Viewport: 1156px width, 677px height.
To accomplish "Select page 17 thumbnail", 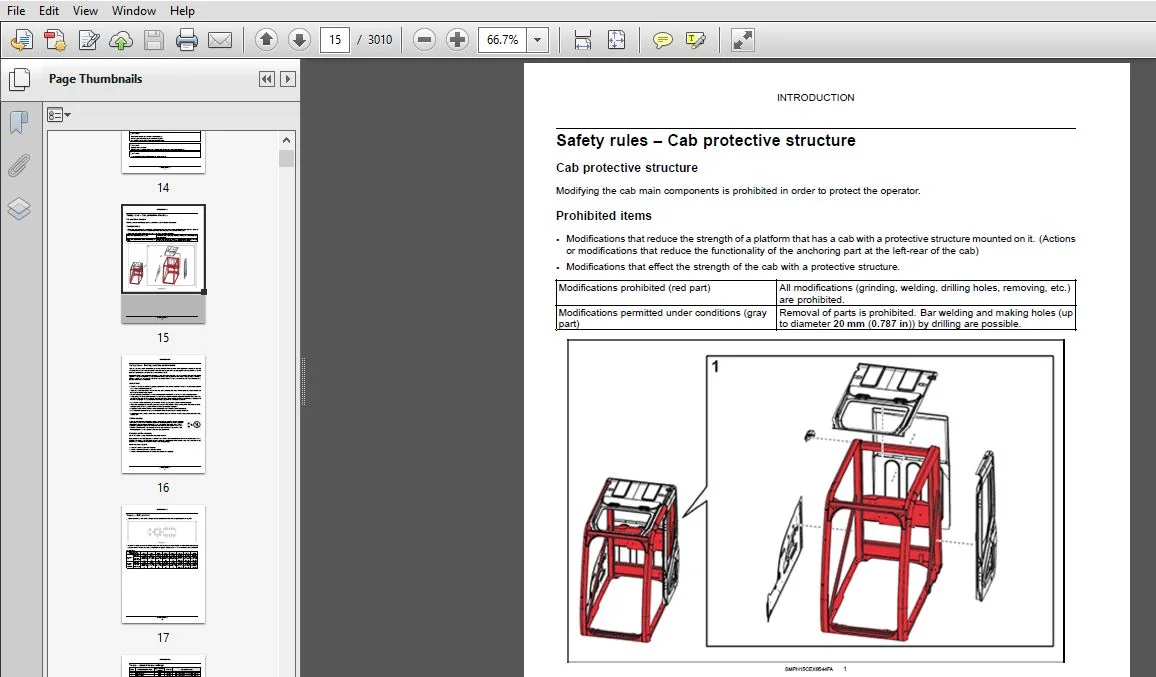I will (163, 564).
